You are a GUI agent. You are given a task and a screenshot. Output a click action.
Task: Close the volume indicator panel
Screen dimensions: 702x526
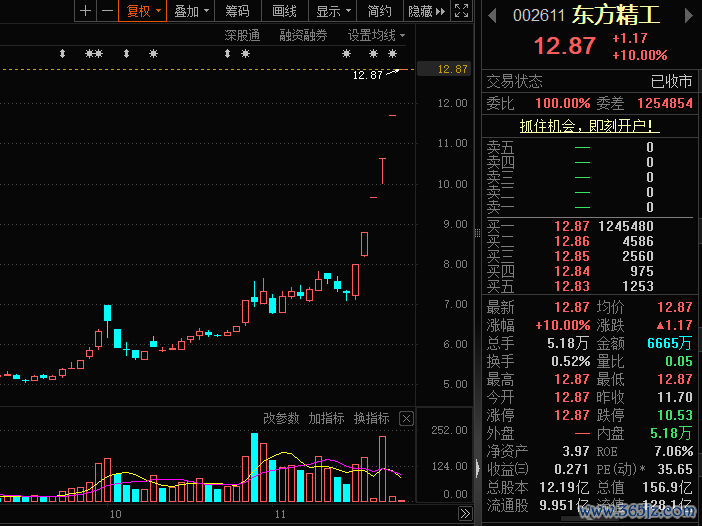click(x=406, y=418)
